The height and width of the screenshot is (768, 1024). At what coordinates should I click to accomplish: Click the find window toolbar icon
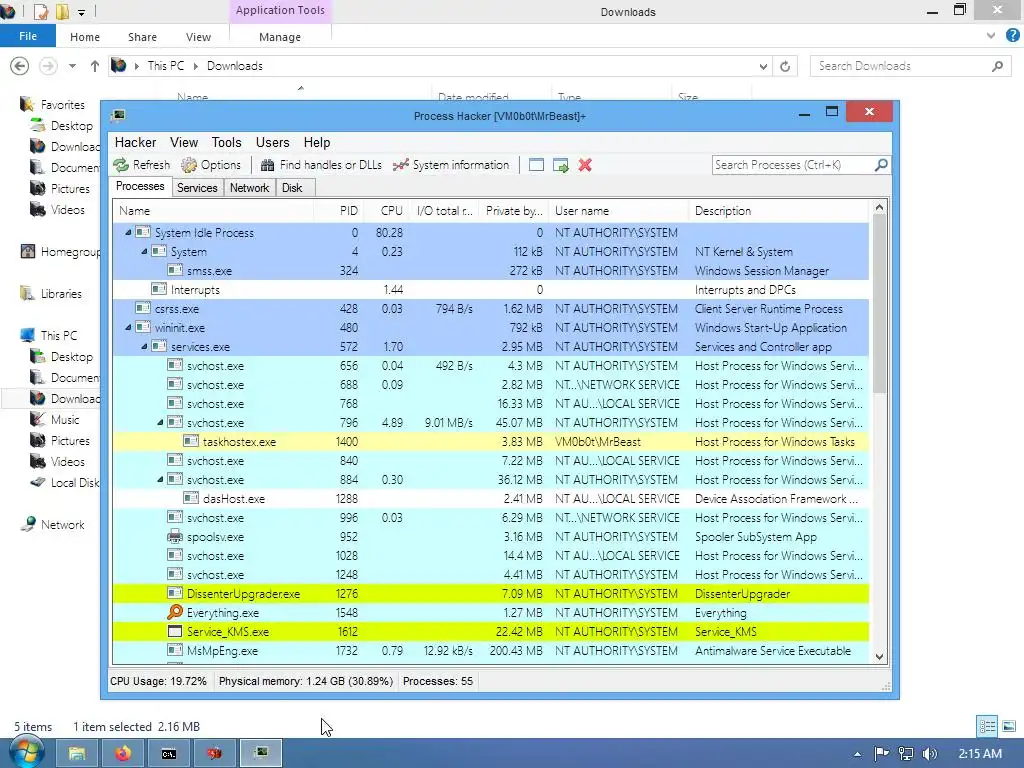pos(536,165)
